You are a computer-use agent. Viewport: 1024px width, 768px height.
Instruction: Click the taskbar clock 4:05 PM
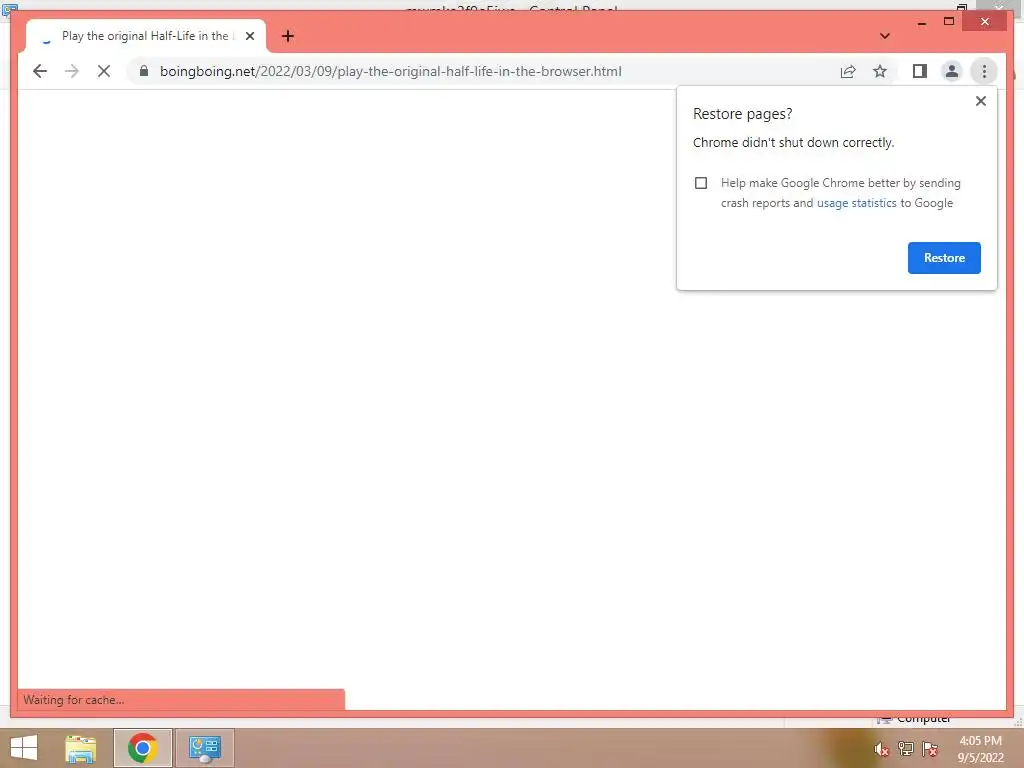pos(980,741)
